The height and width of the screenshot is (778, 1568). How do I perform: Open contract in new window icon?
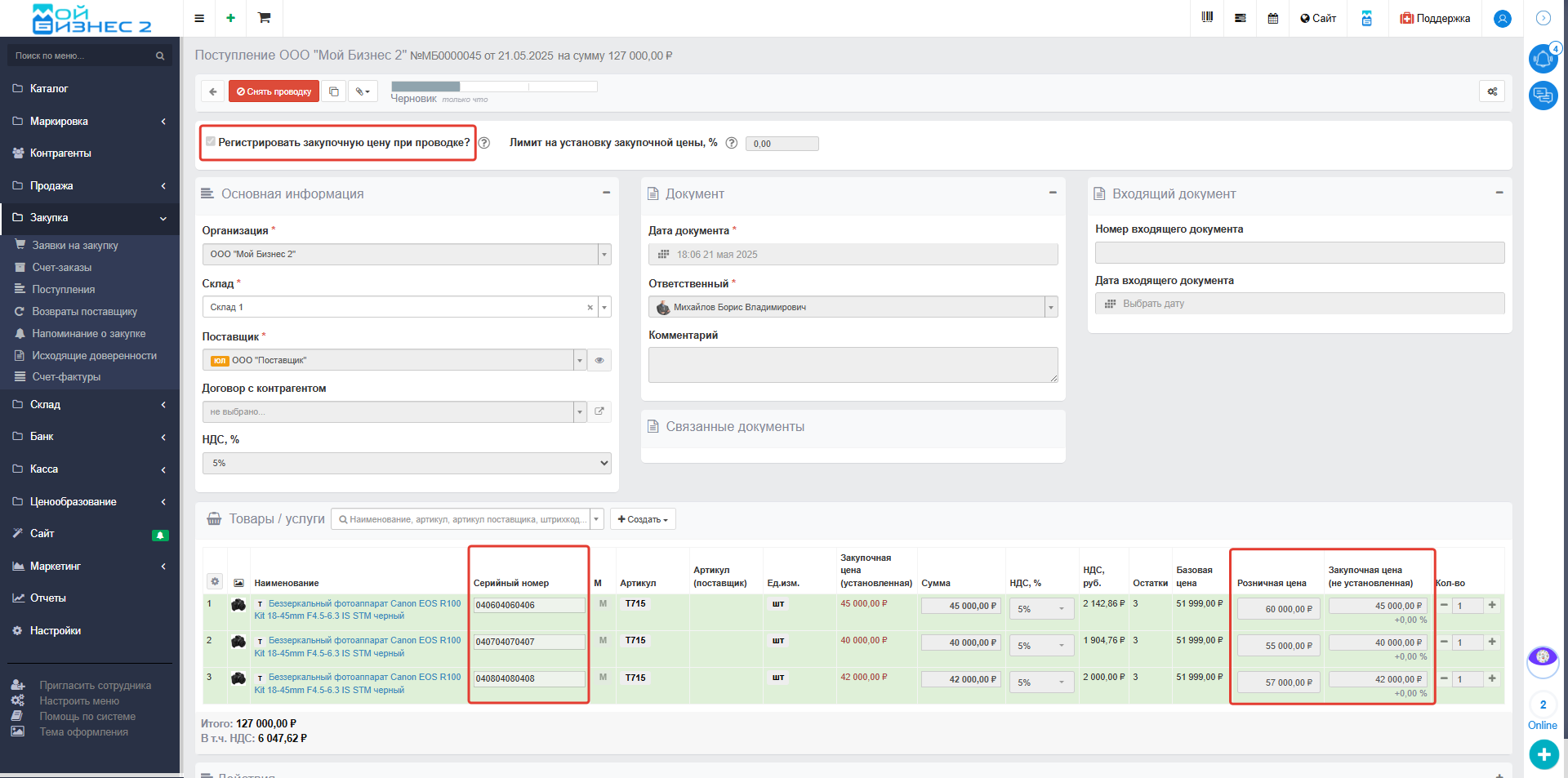(x=599, y=411)
